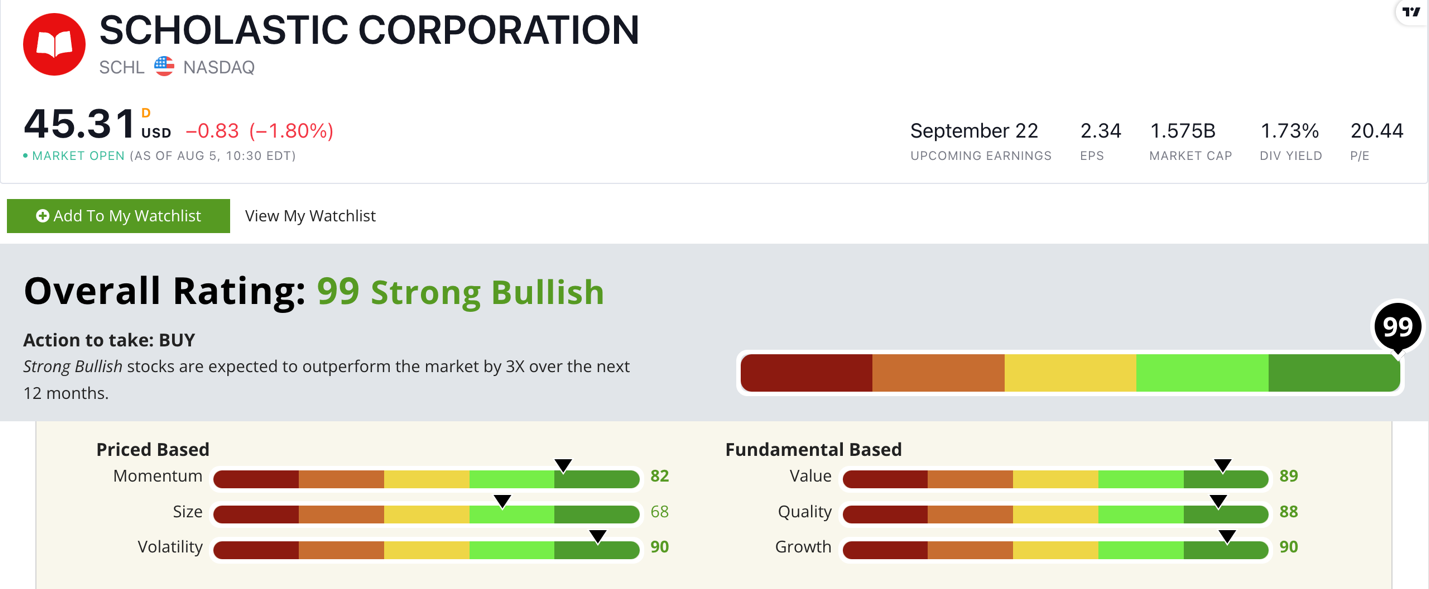Click the 20.44 P/E value
This screenshot has height=589, width=1429.
[1377, 131]
